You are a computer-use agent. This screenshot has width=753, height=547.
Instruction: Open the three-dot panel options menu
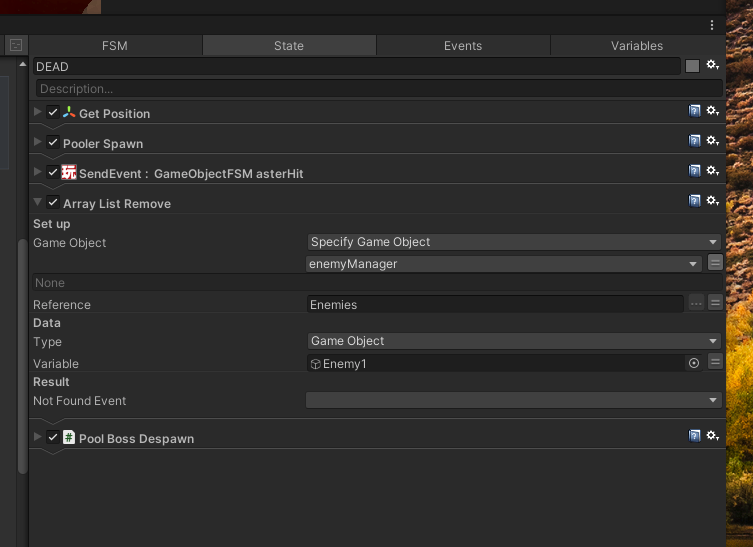point(712,25)
